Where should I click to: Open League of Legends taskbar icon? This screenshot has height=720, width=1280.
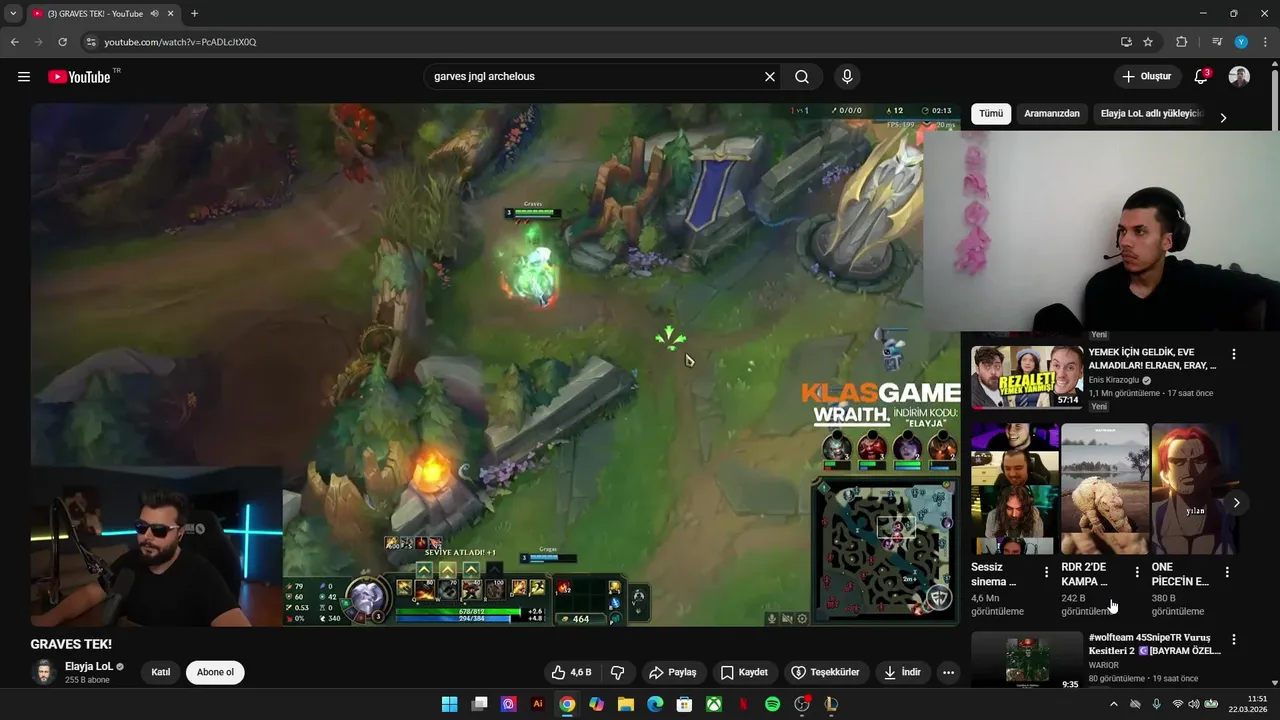pos(830,704)
